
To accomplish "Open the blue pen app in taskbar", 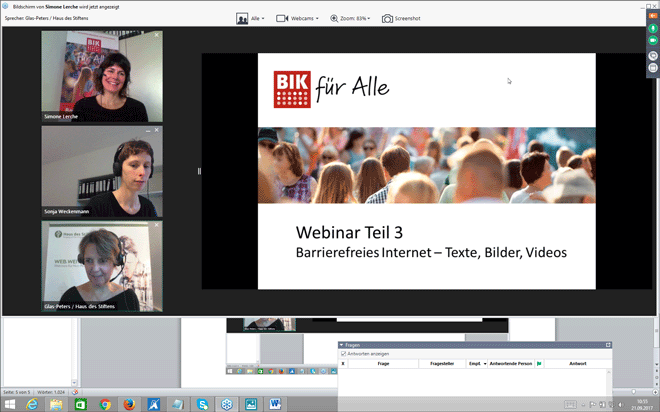I will coord(153,404).
